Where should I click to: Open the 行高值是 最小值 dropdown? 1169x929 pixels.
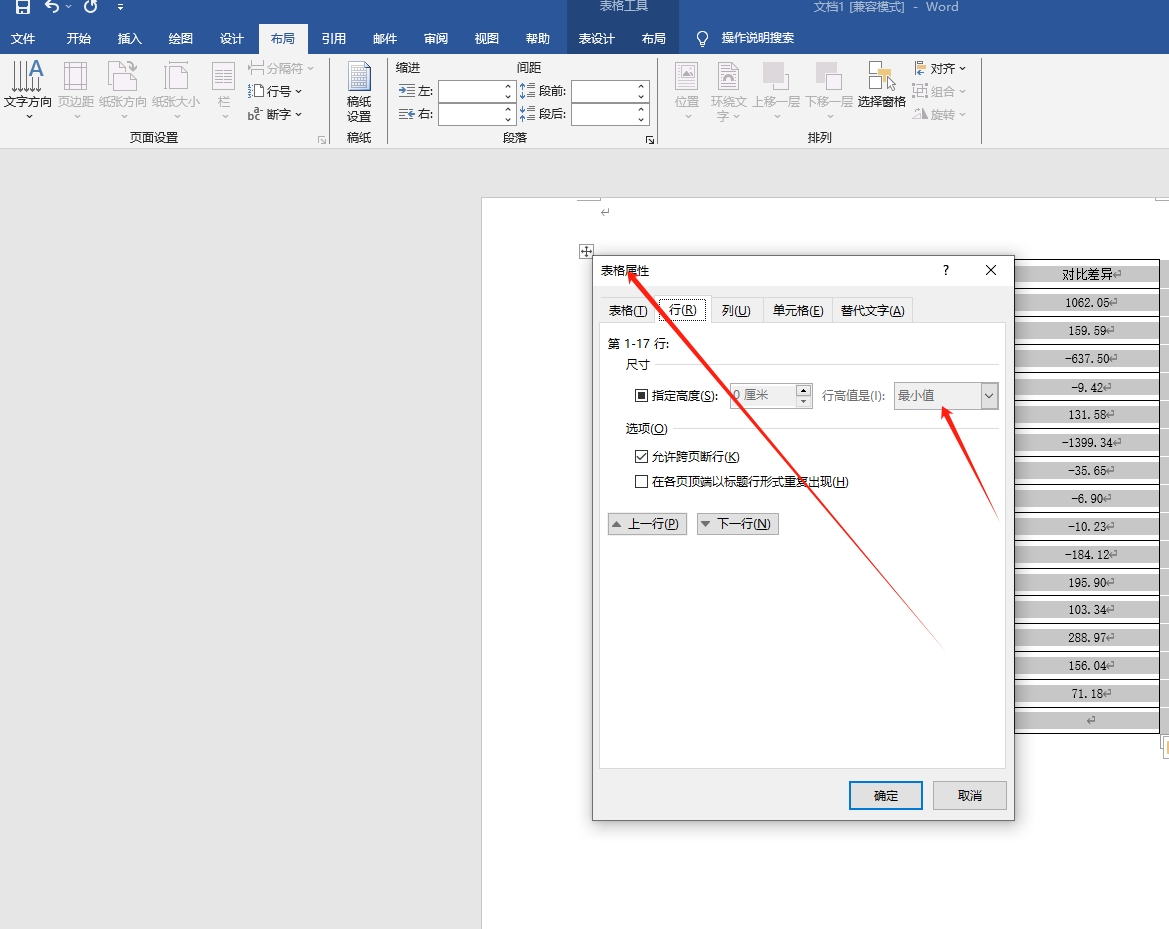(x=945, y=395)
